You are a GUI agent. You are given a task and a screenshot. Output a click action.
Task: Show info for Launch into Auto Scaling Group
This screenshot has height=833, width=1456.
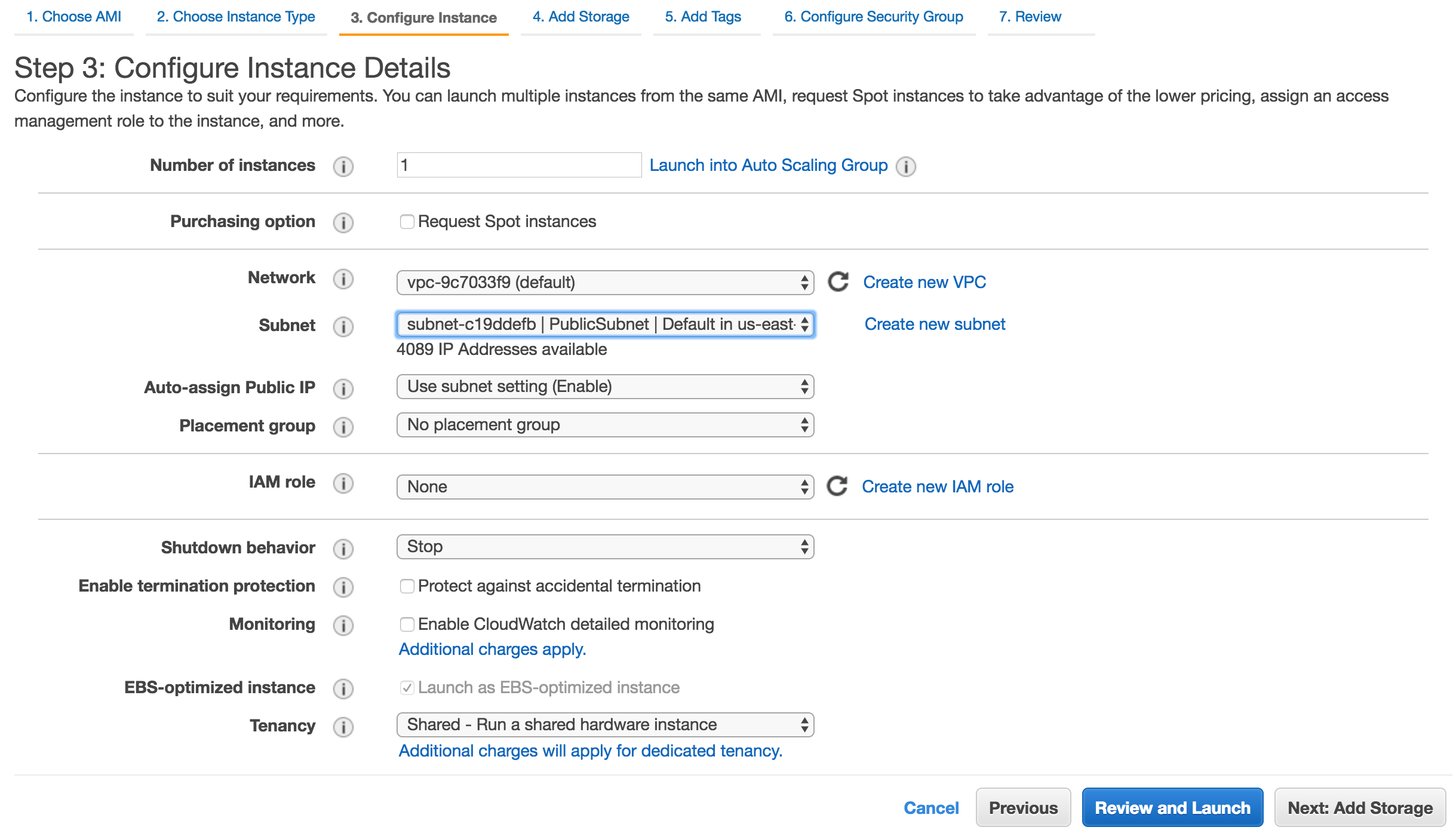(x=906, y=166)
